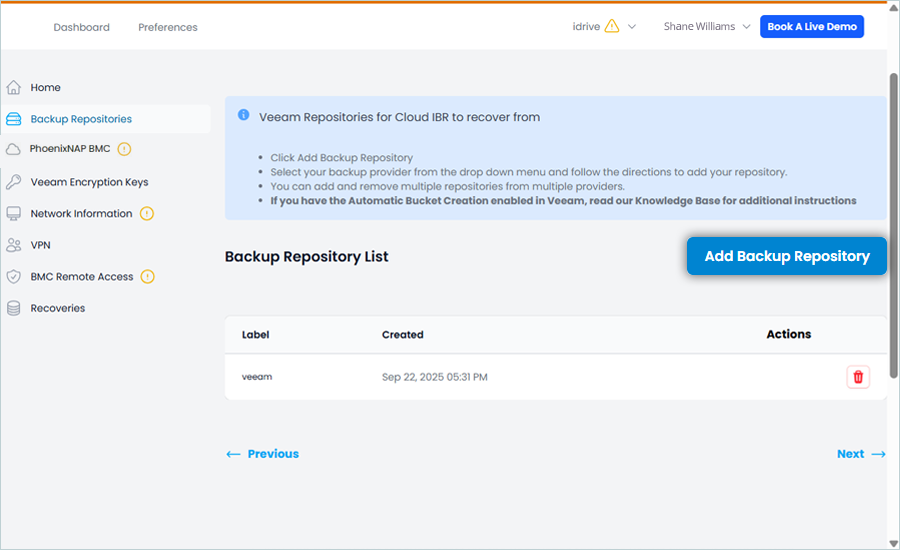Open PhoenixNAP BMC sidebar item
Screen dimensions: 900x550
pyautogui.click(x=70, y=149)
